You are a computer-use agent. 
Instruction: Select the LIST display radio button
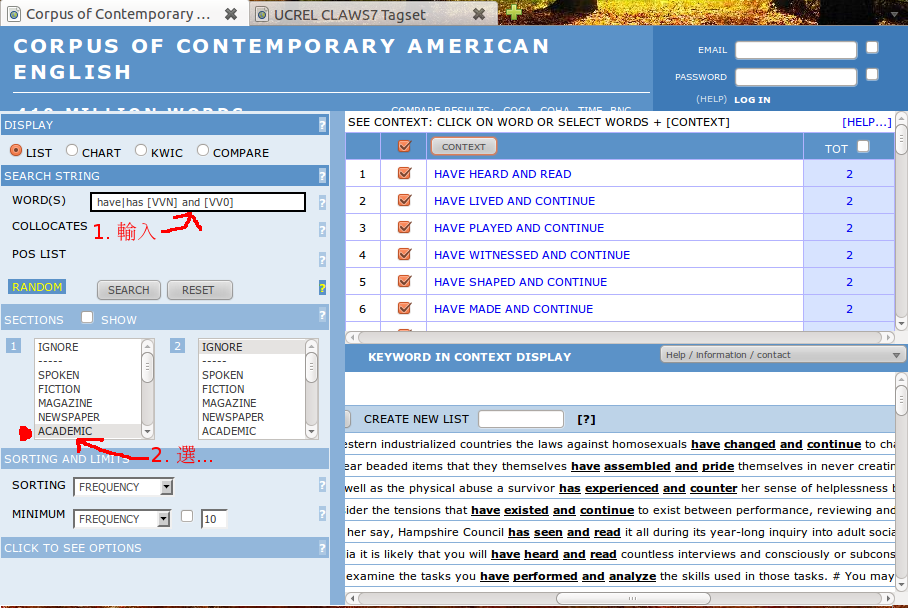16,151
